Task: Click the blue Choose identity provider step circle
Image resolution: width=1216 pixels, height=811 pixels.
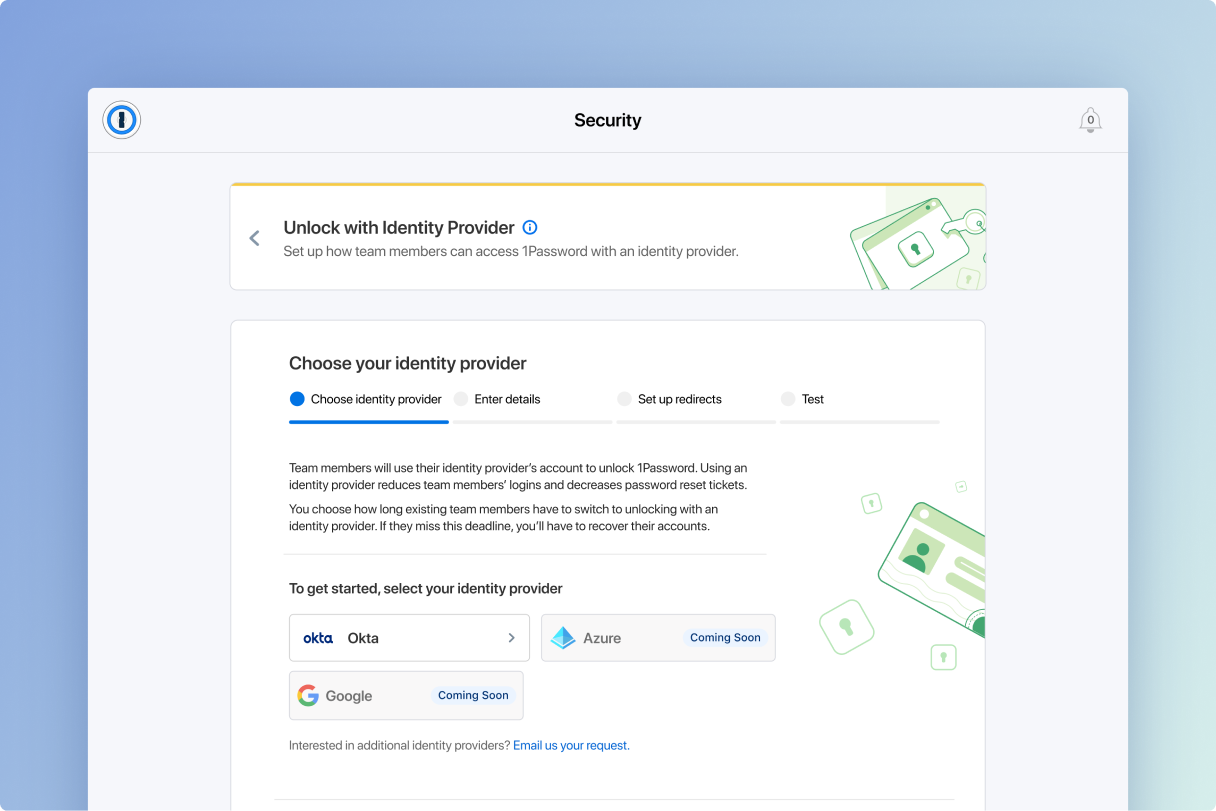Action: click(x=297, y=399)
